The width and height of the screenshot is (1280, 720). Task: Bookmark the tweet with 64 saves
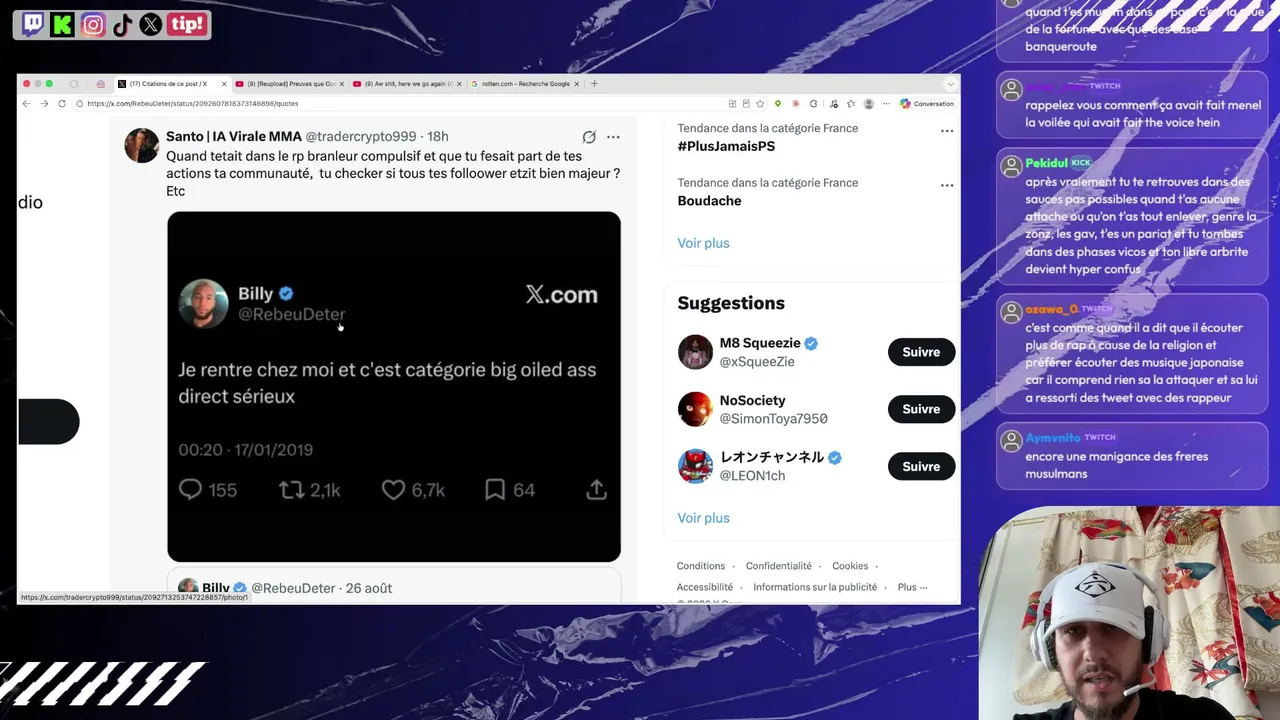coord(494,489)
